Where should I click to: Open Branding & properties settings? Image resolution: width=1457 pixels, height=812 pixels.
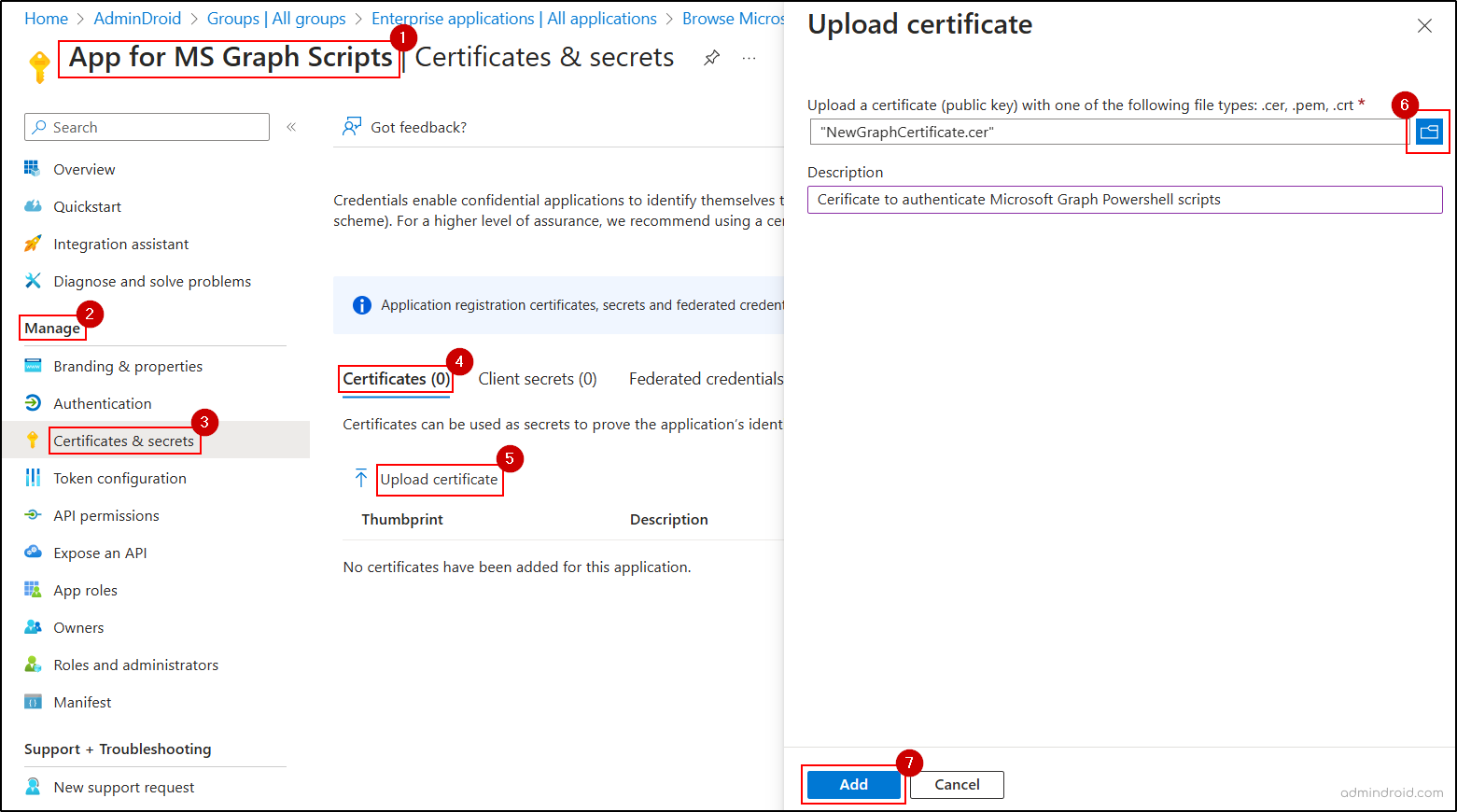tap(128, 366)
